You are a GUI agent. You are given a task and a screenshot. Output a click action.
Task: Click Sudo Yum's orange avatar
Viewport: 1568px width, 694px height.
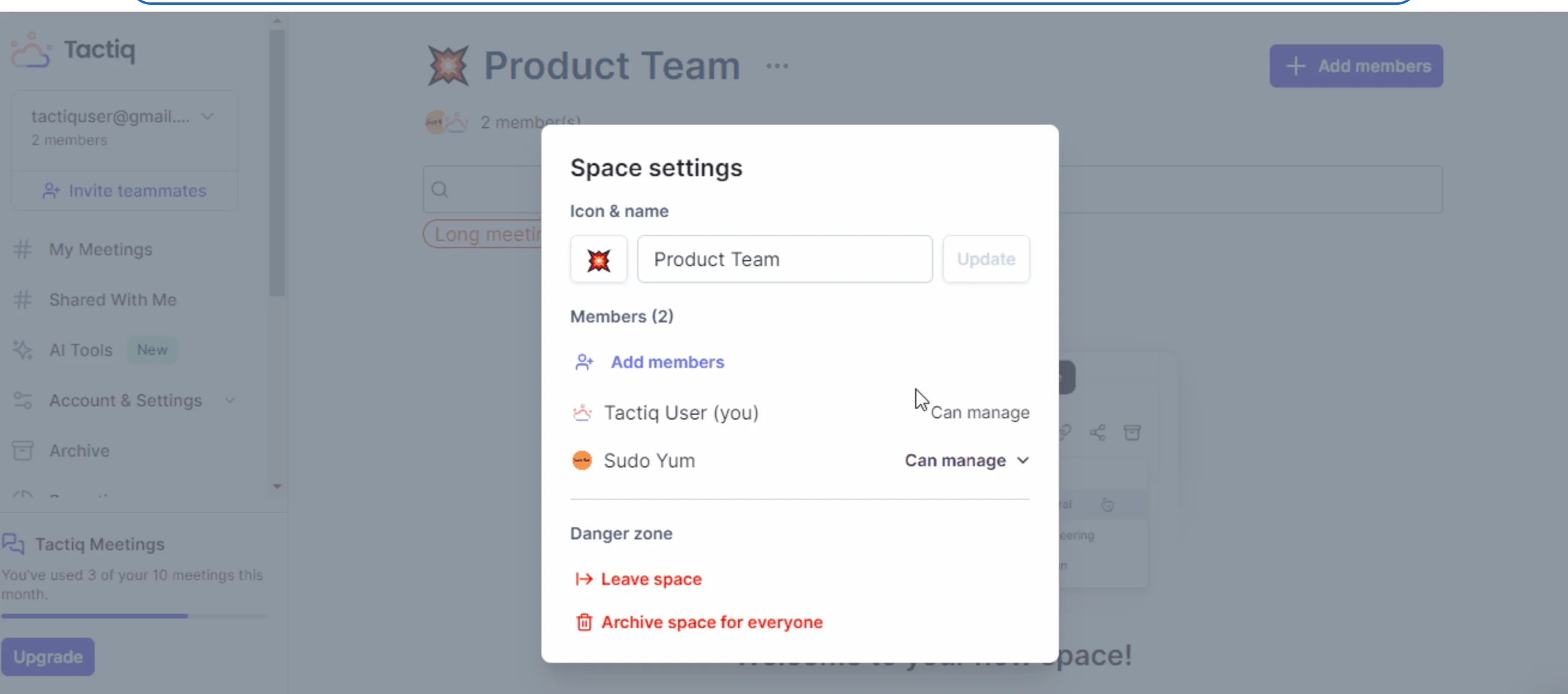pos(582,460)
